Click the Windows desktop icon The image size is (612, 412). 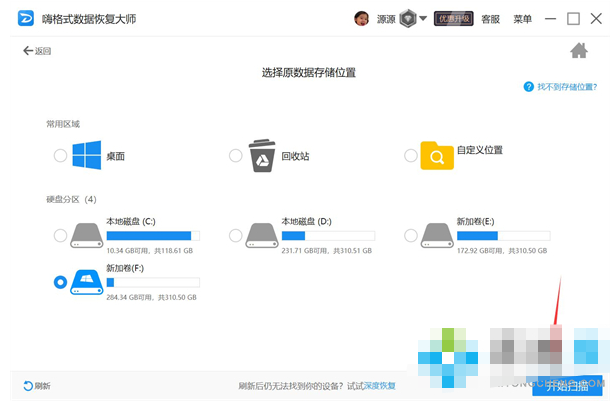[87, 155]
